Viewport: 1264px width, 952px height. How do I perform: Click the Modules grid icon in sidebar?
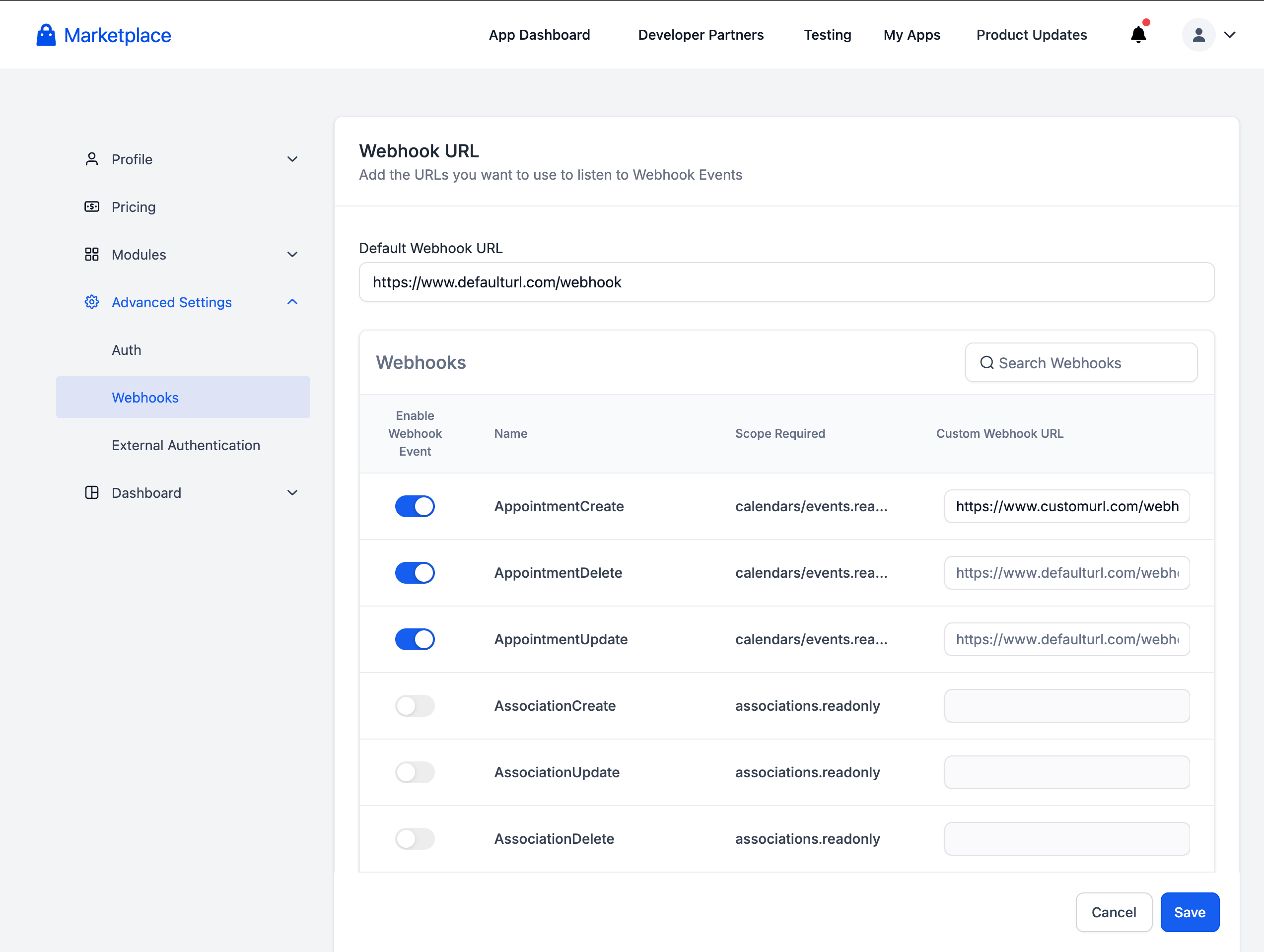coord(91,254)
